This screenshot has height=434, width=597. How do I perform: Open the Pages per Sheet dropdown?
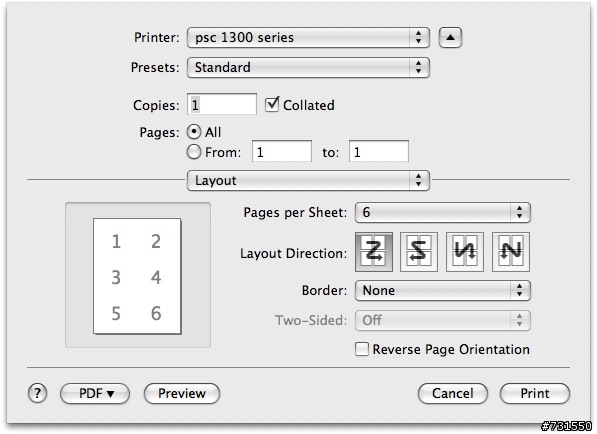click(442, 212)
